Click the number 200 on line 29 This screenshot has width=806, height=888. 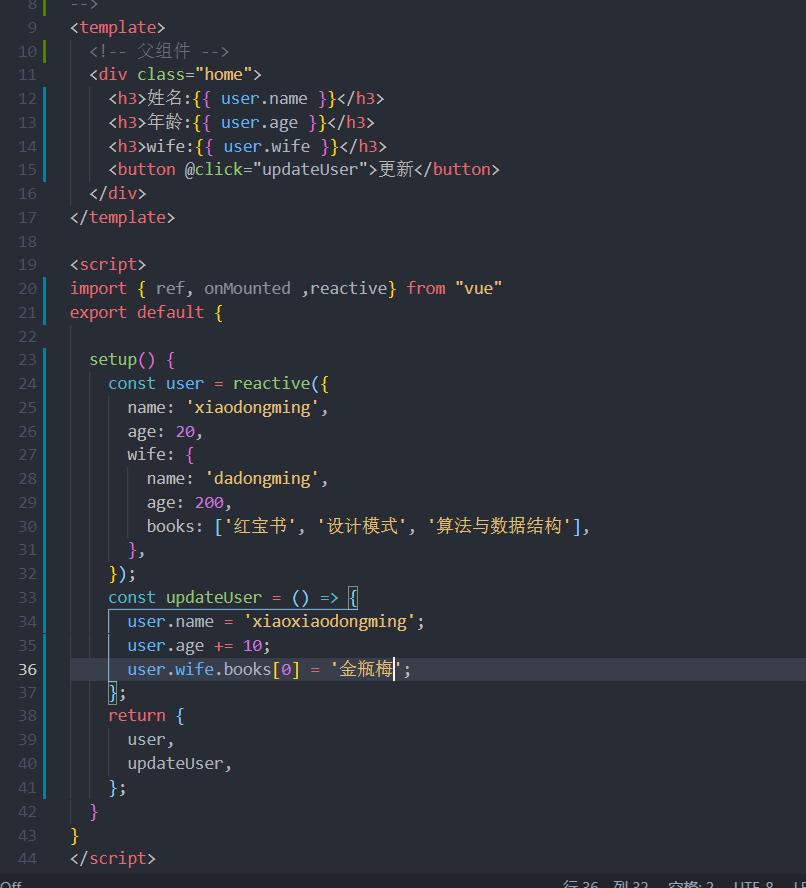tap(209, 503)
